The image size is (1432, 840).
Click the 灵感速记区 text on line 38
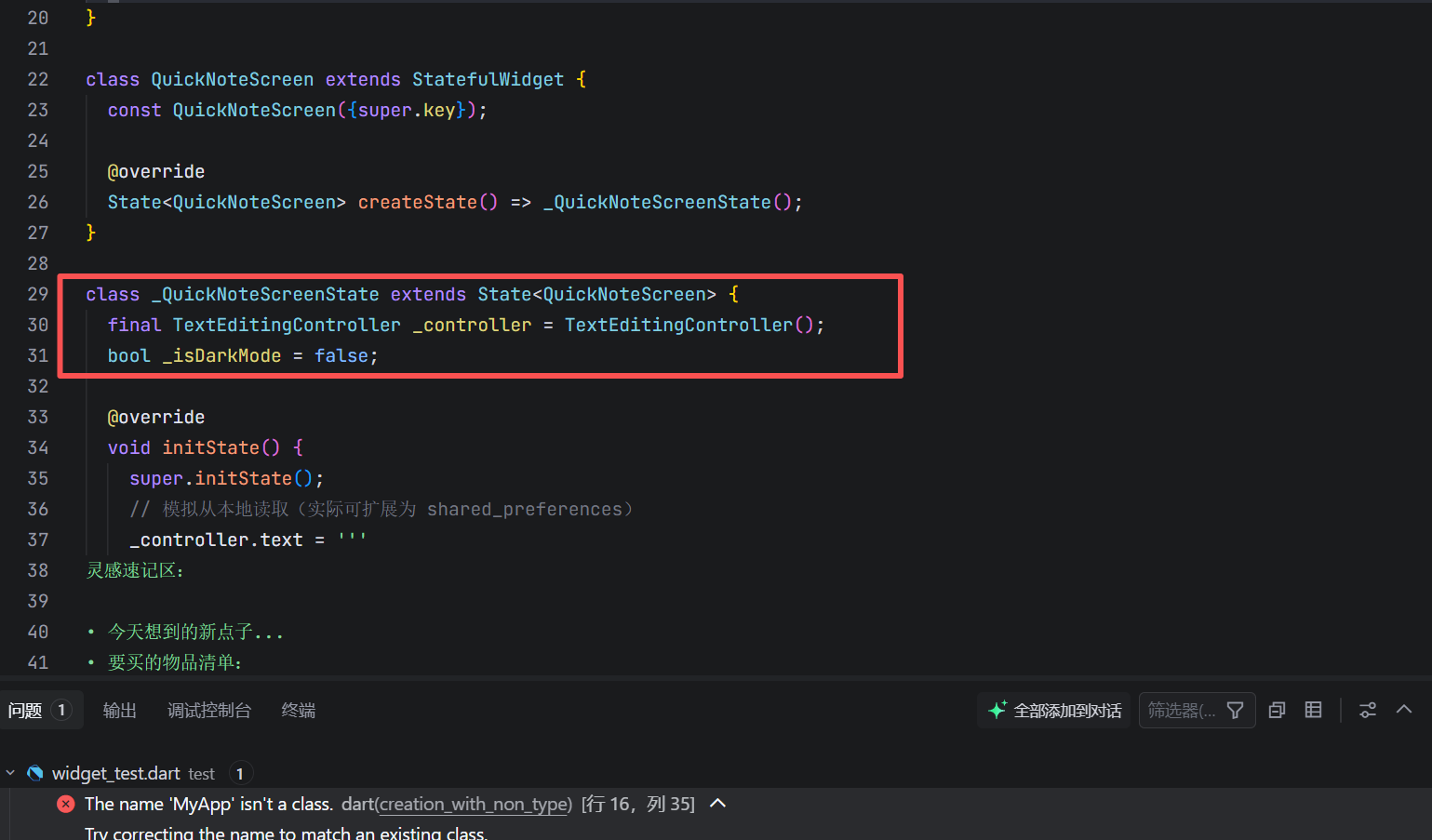136,570
